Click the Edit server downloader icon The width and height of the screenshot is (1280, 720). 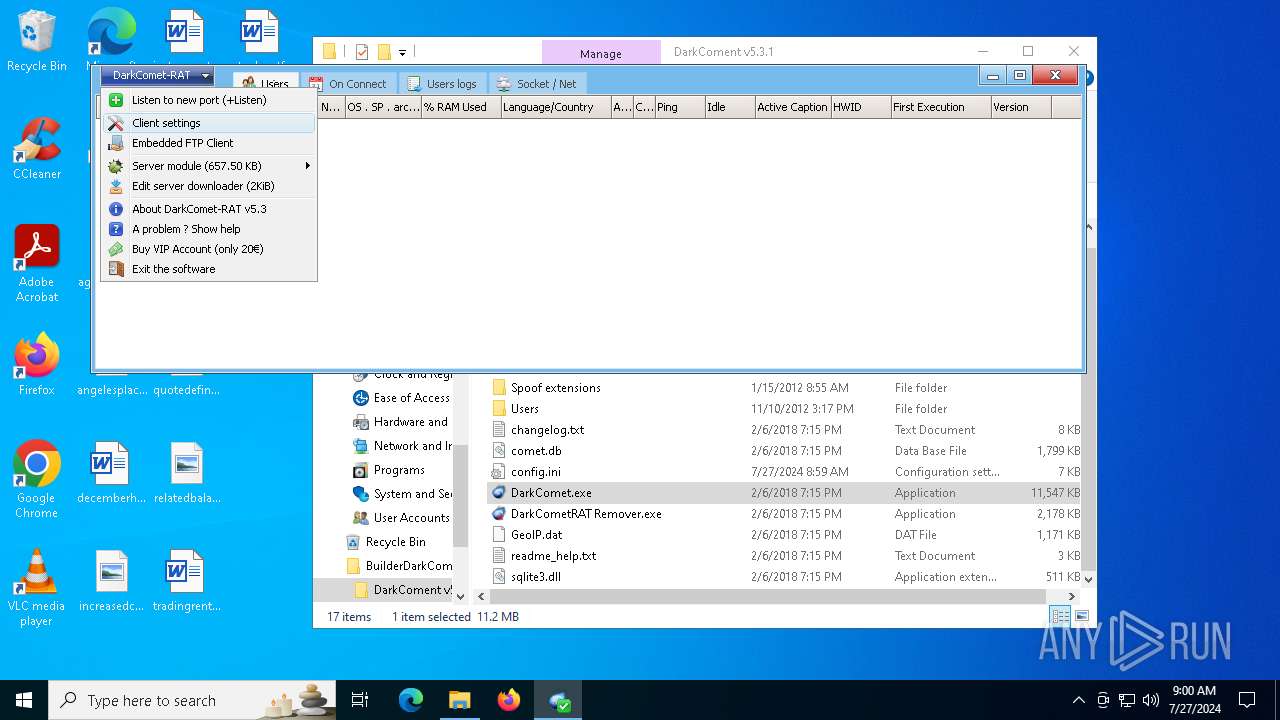(116, 186)
